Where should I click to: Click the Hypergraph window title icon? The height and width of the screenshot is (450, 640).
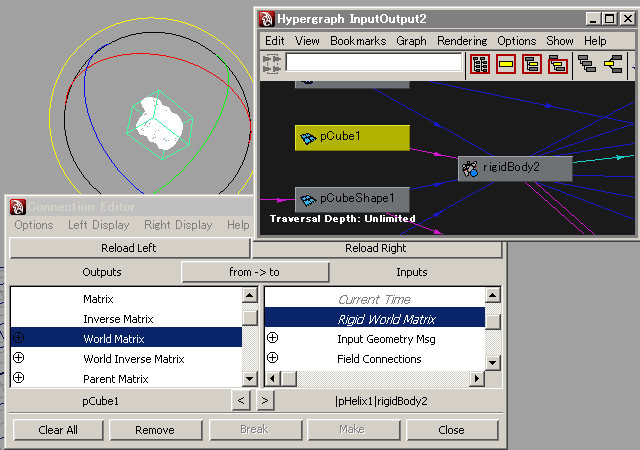point(267,19)
